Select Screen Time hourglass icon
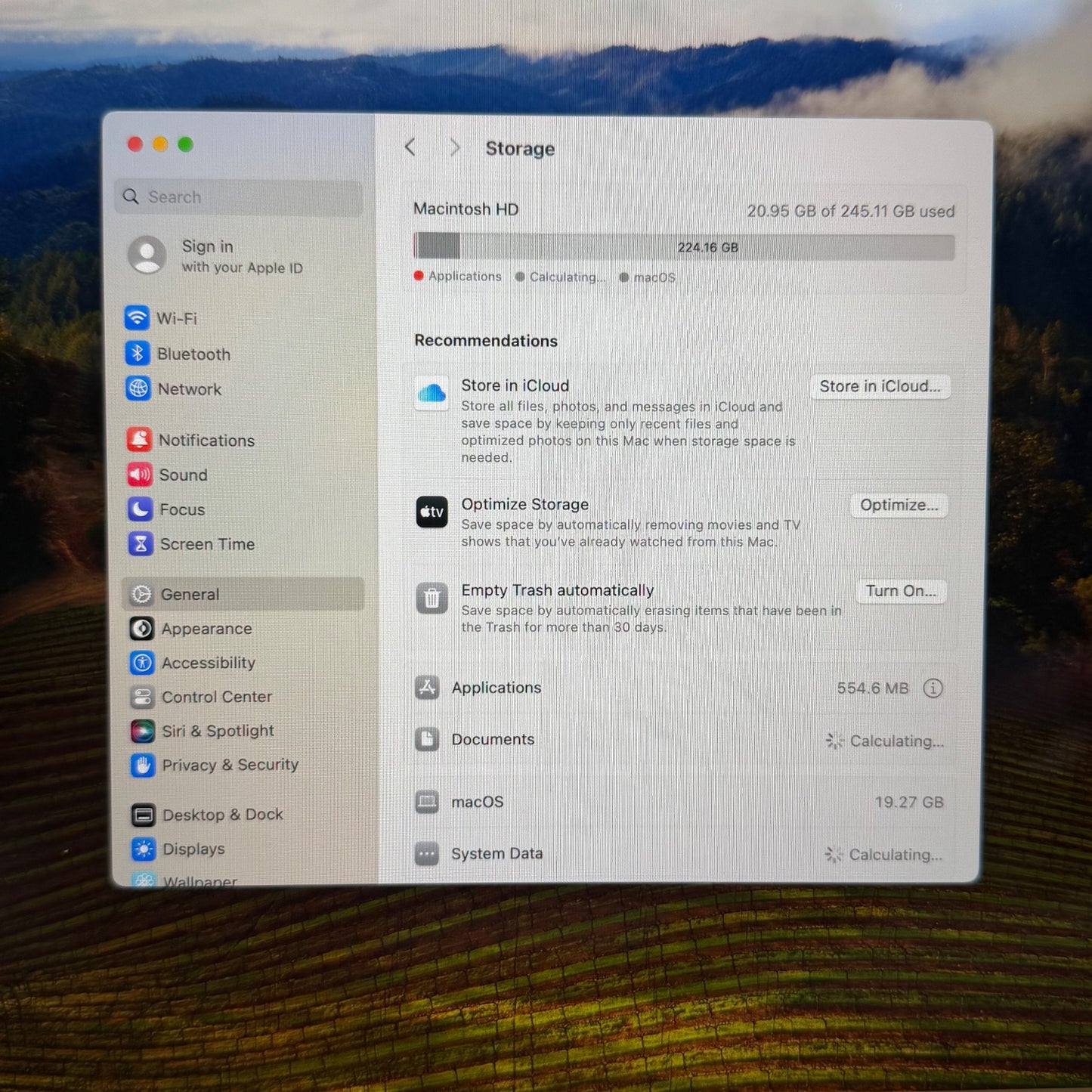 141,544
